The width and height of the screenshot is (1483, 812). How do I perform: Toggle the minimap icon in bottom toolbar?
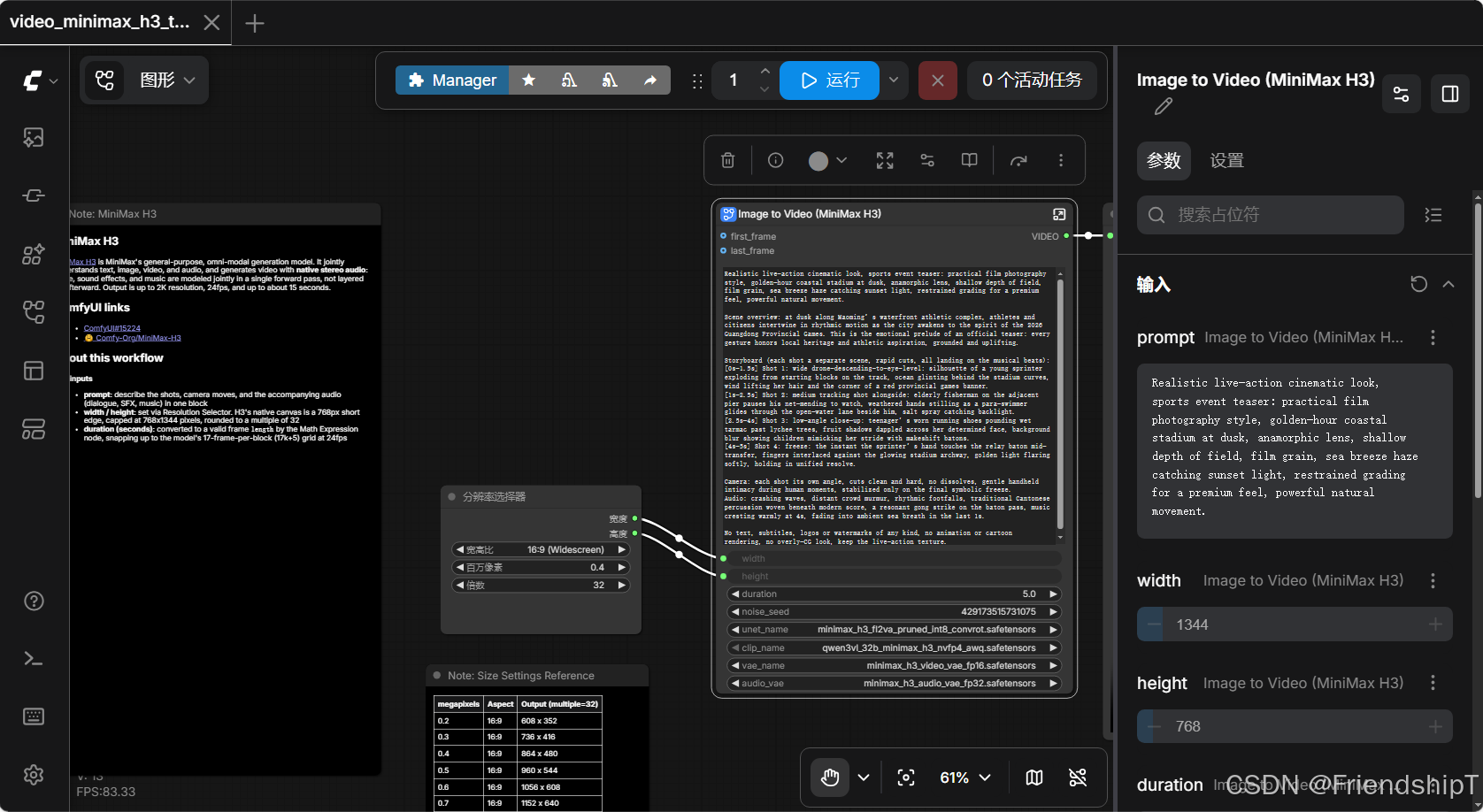(1034, 778)
